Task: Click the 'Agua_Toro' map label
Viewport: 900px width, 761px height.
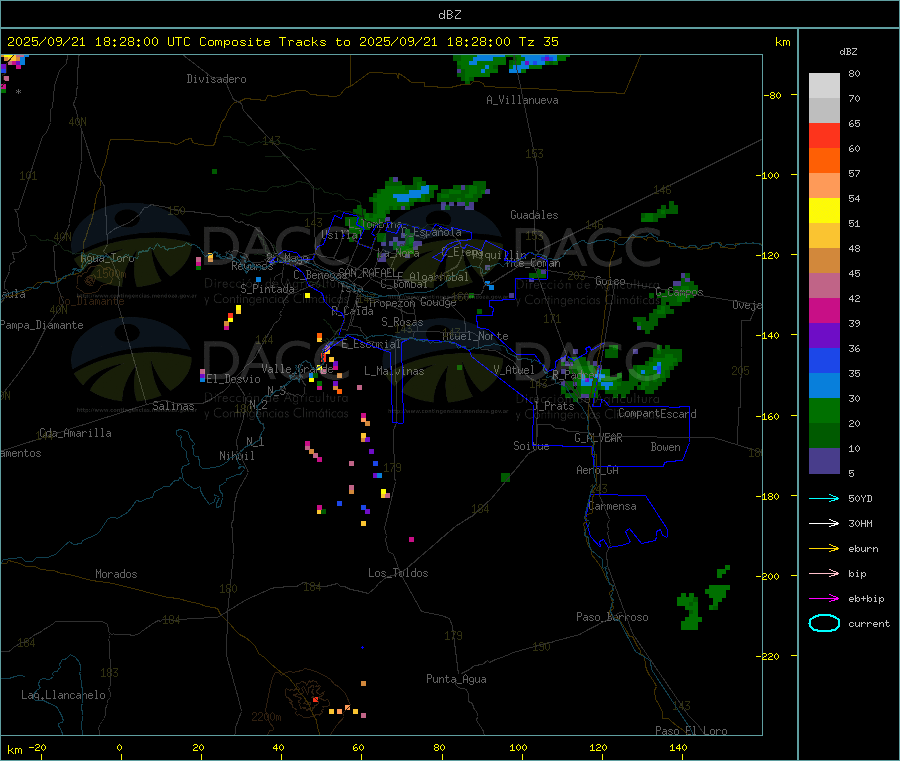Action: pos(107,258)
